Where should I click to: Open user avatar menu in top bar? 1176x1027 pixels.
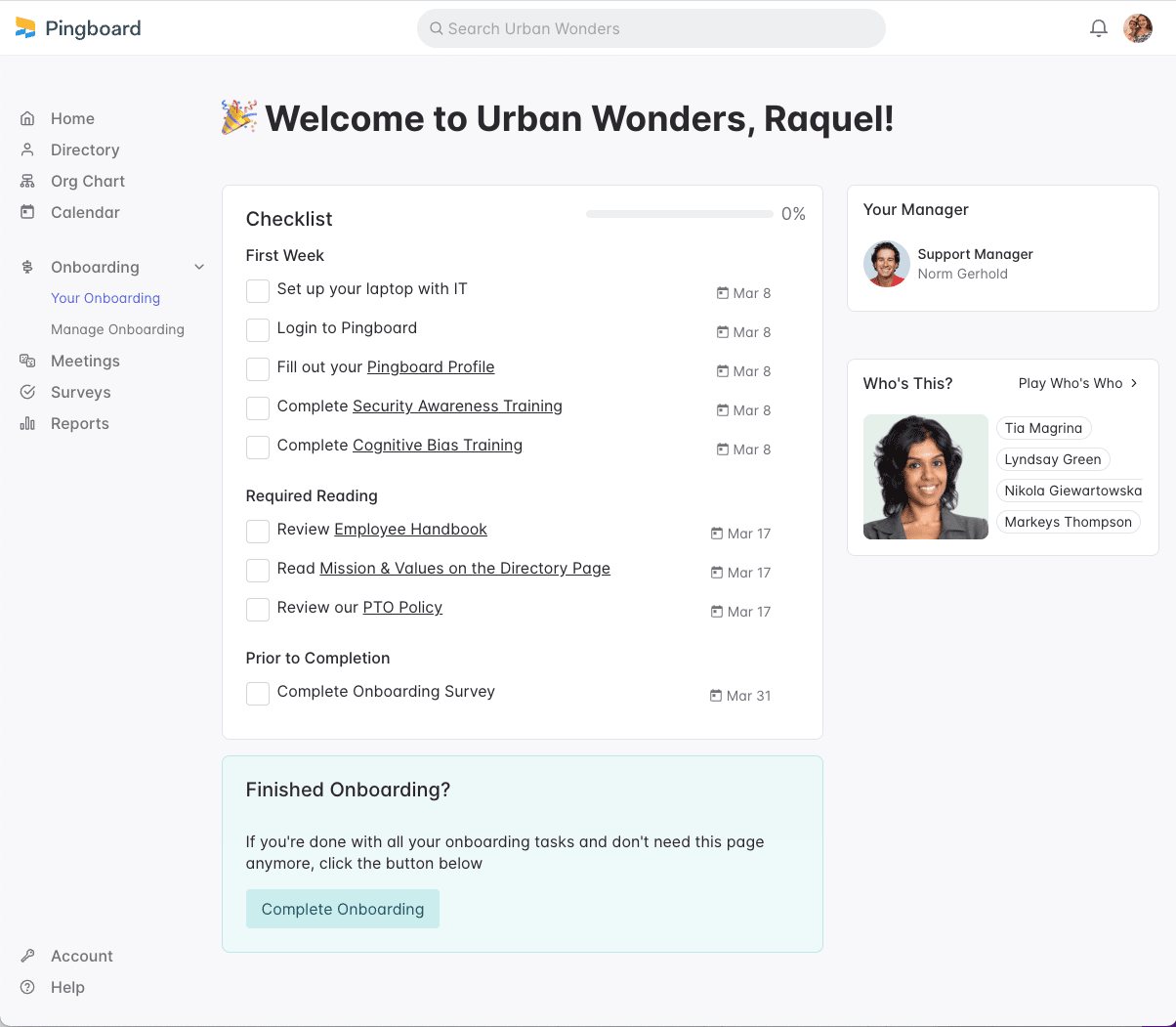click(x=1138, y=28)
